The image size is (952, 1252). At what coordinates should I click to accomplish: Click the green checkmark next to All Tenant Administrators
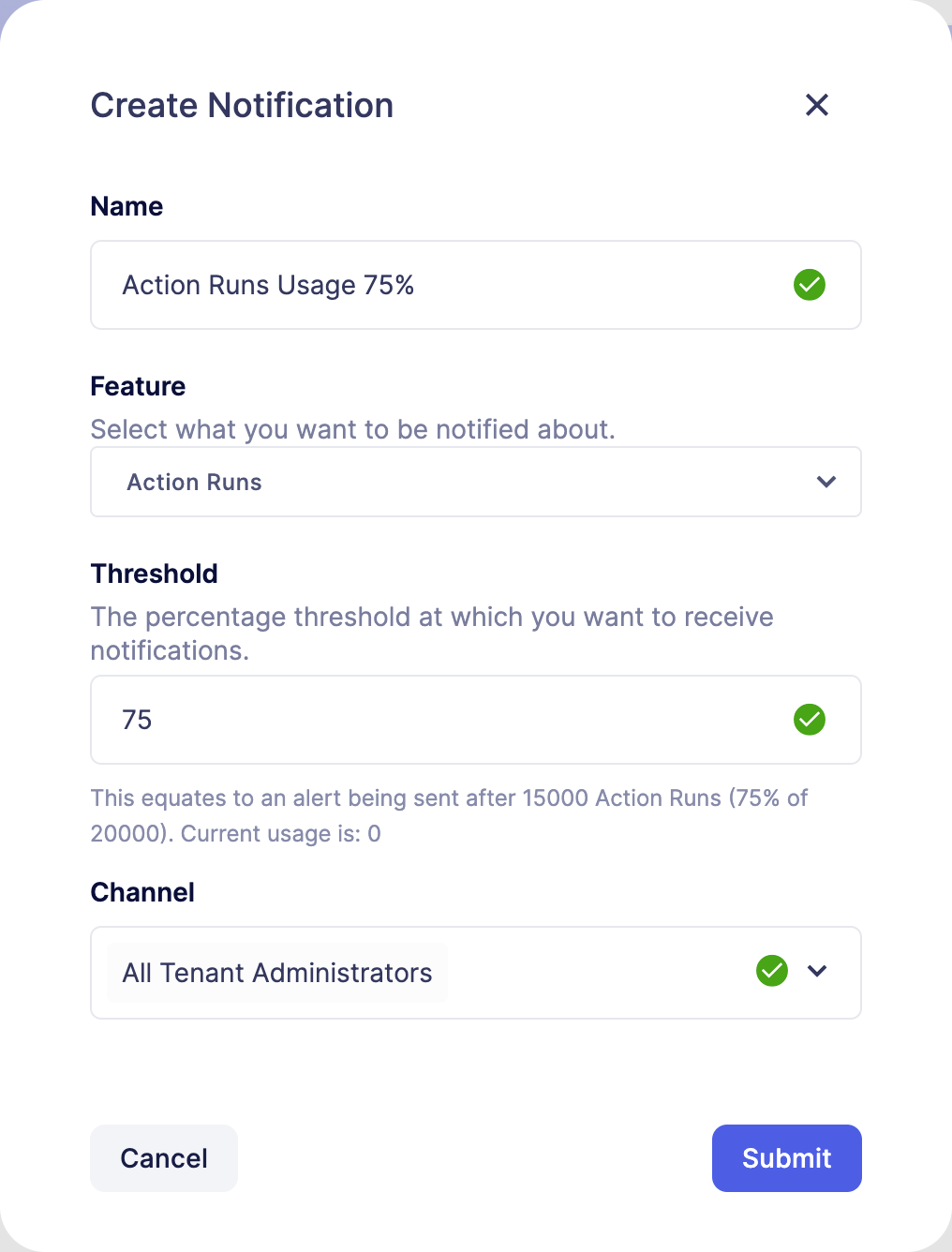(771, 971)
